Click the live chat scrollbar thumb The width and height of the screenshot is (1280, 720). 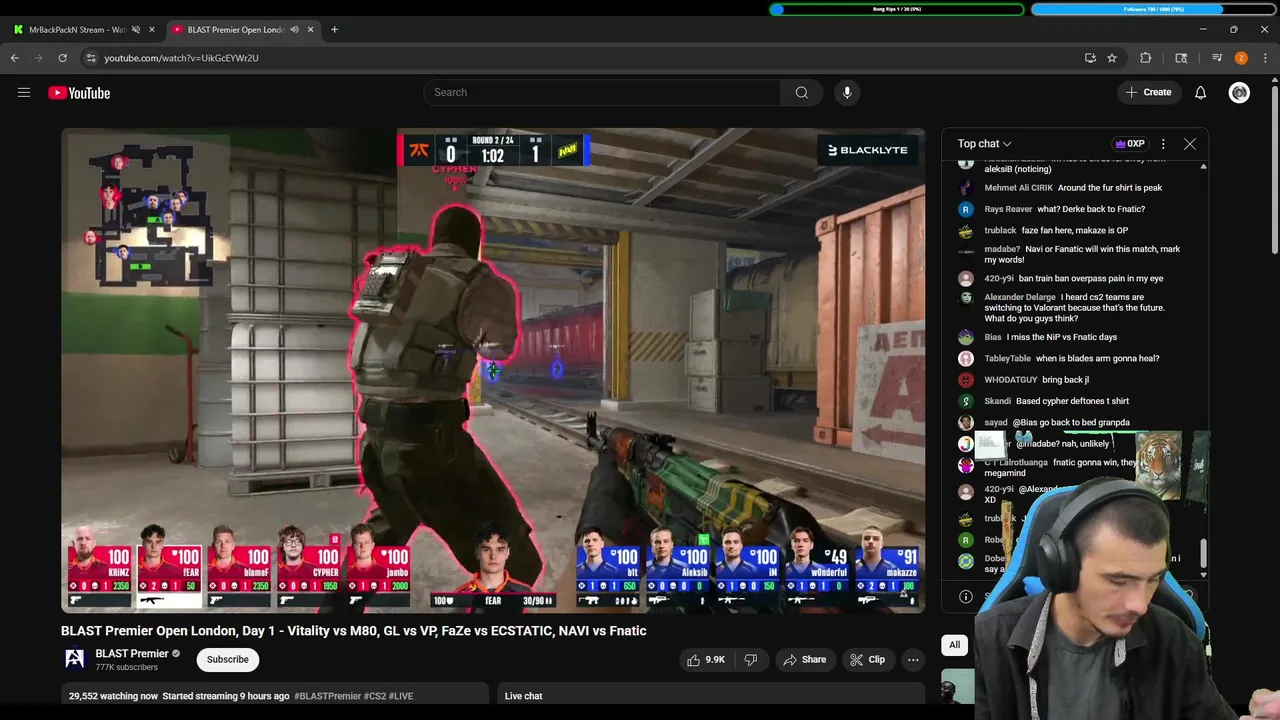1203,551
